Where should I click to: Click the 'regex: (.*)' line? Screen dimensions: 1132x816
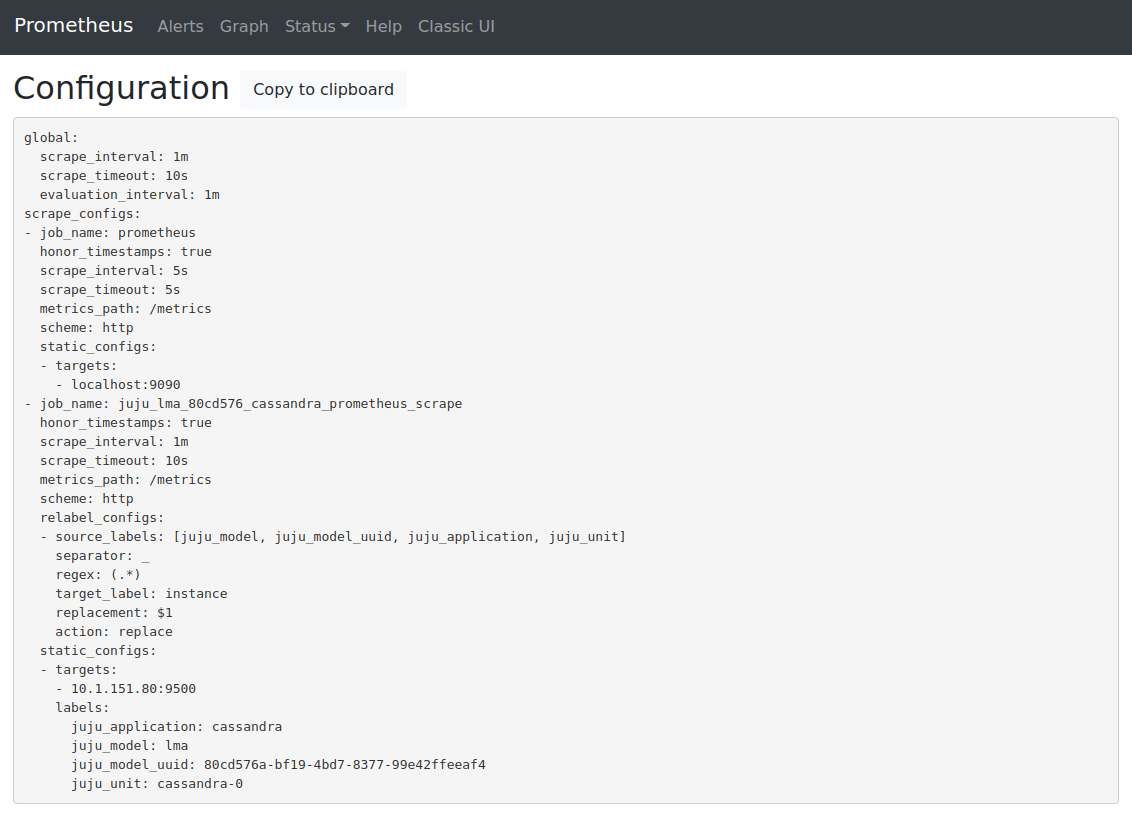point(98,575)
